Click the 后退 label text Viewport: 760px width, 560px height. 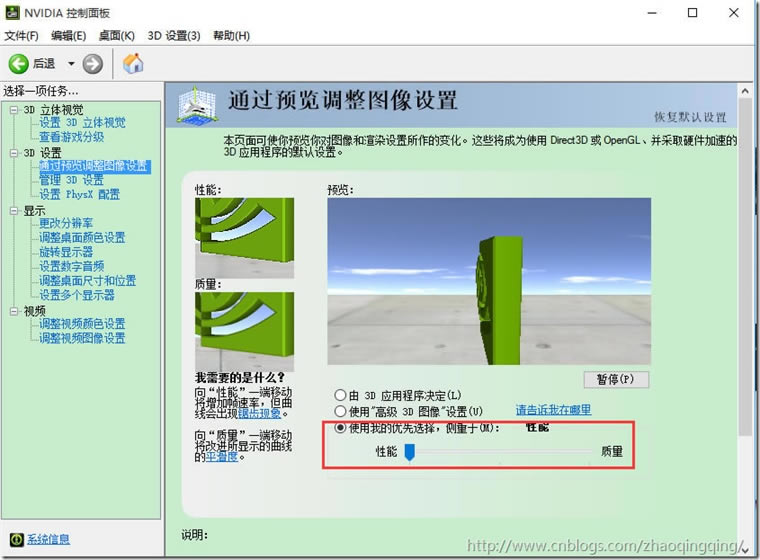(x=44, y=64)
